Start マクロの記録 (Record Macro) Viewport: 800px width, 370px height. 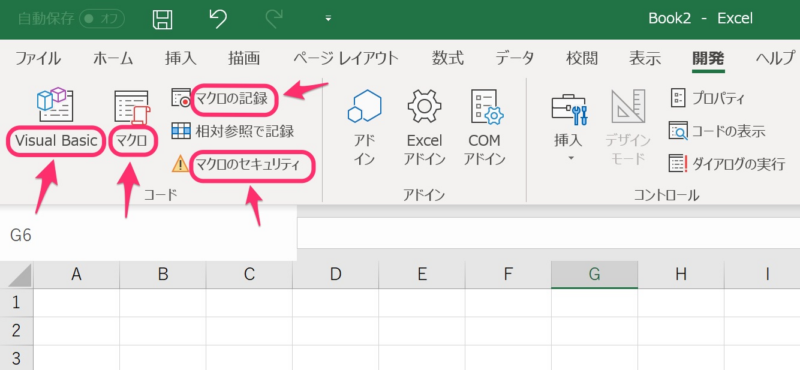pyautogui.click(x=220, y=98)
